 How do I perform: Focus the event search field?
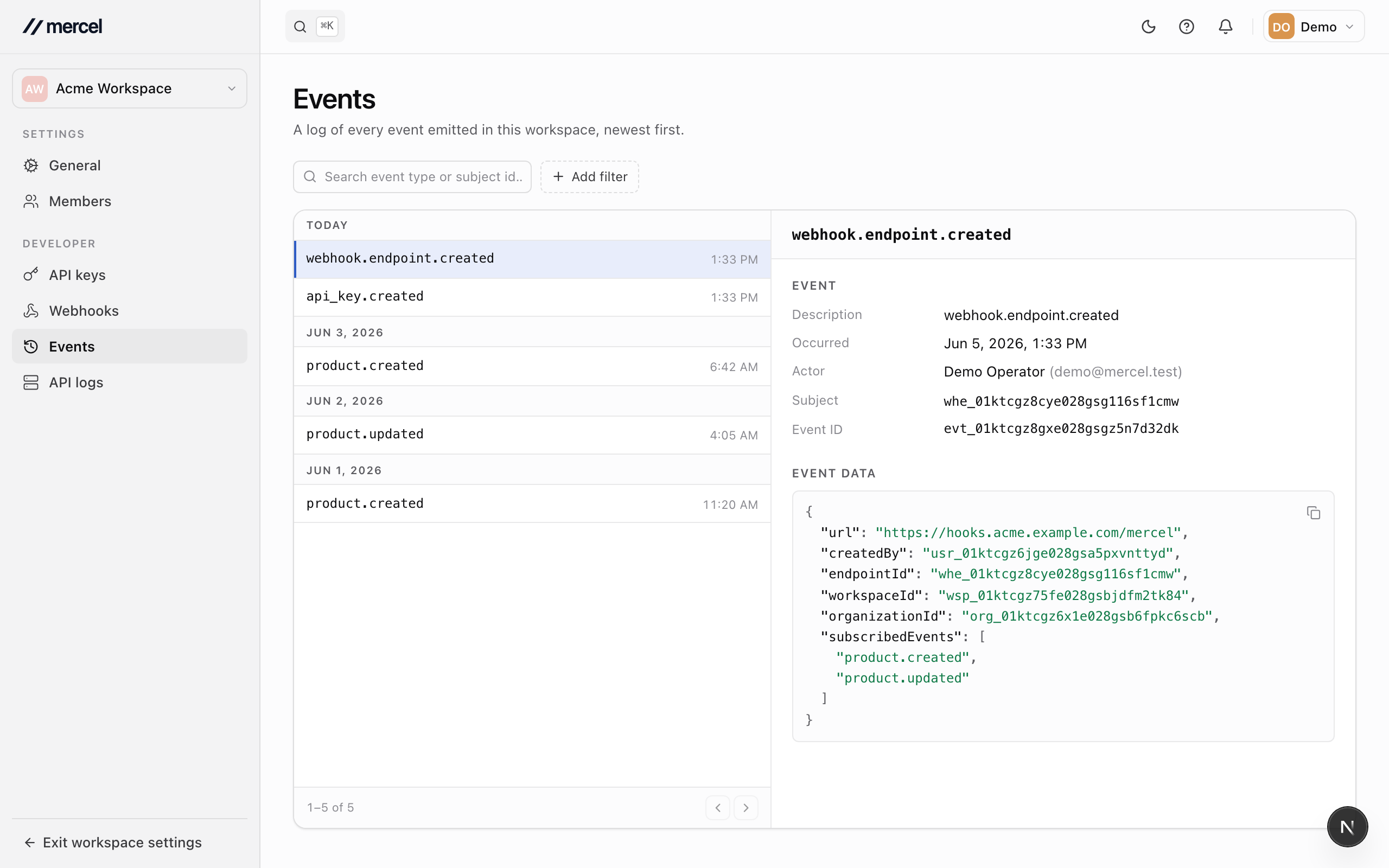[x=412, y=177]
